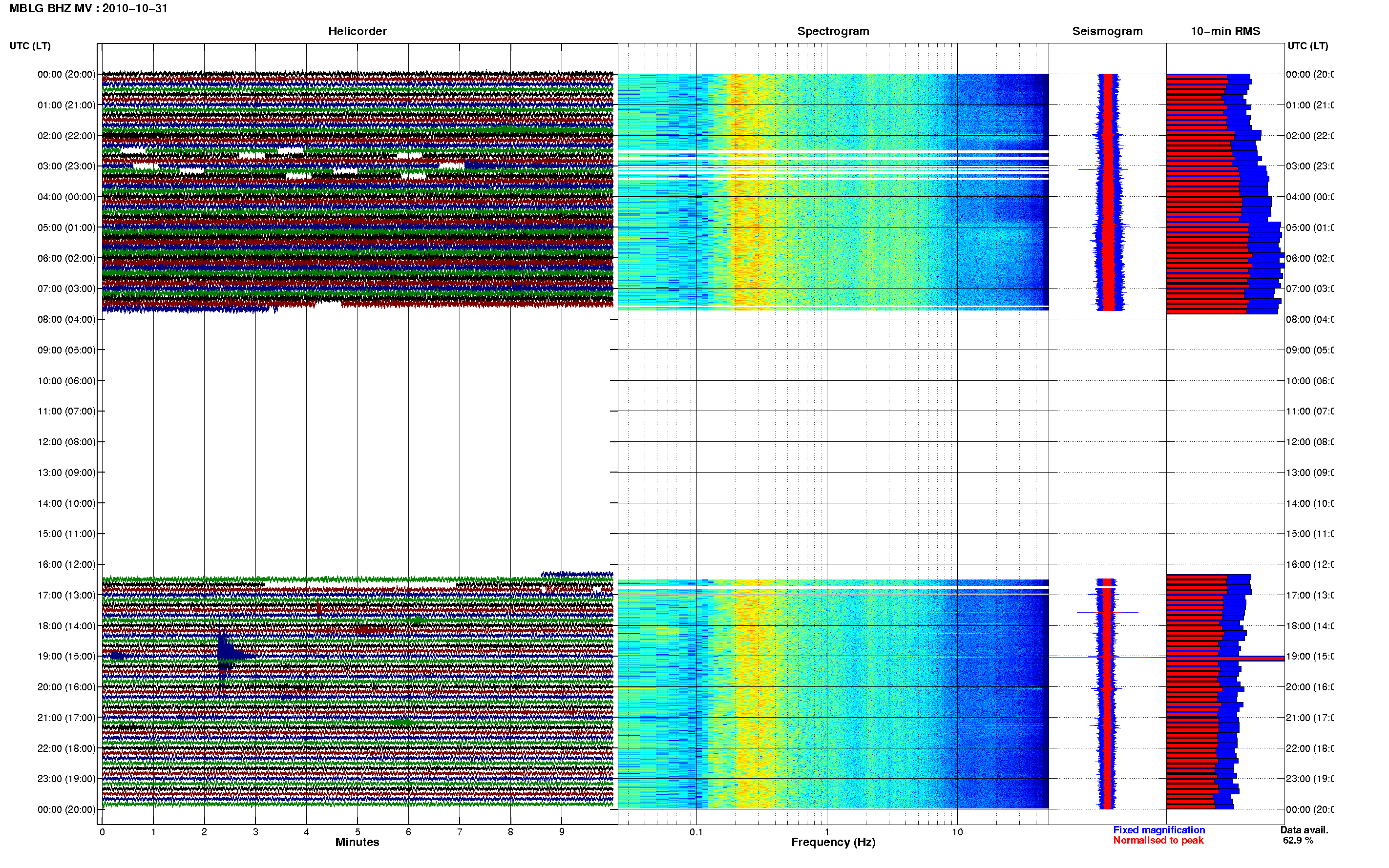Click the right-side '19:00 (15:0' time label
Viewport: 1389px width, 868px height.
click(x=1310, y=656)
